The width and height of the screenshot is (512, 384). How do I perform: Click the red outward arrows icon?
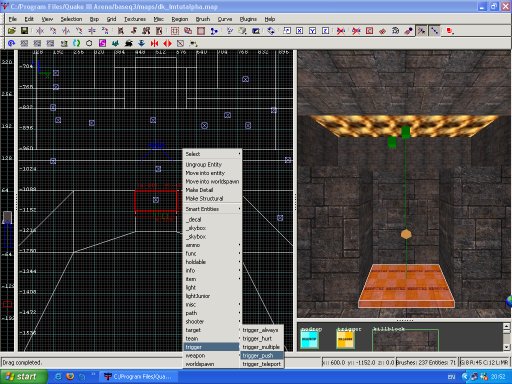coord(167,43)
